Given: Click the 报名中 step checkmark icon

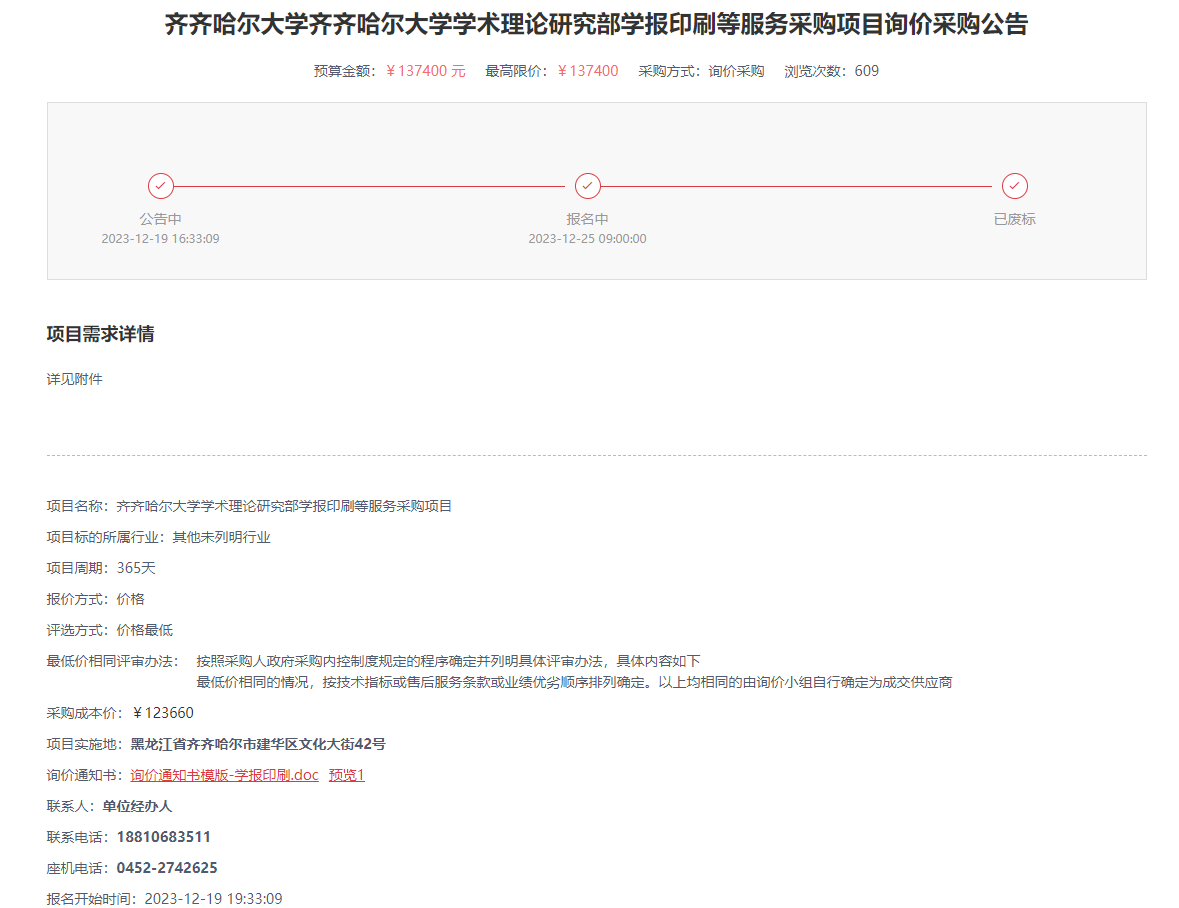Looking at the screenshot, I should pyautogui.click(x=588, y=186).
